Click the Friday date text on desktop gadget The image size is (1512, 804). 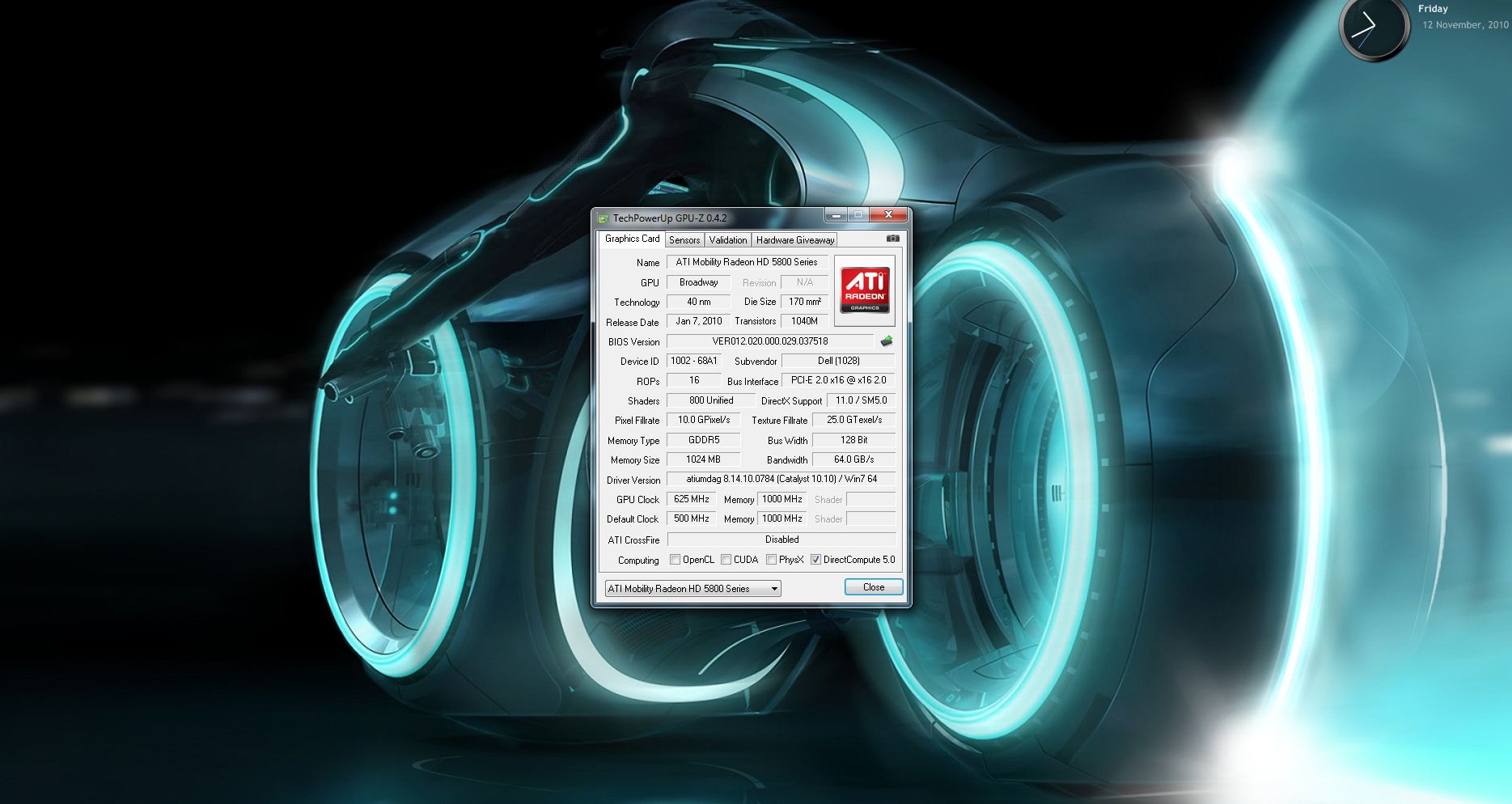(x=1433, y=9)
